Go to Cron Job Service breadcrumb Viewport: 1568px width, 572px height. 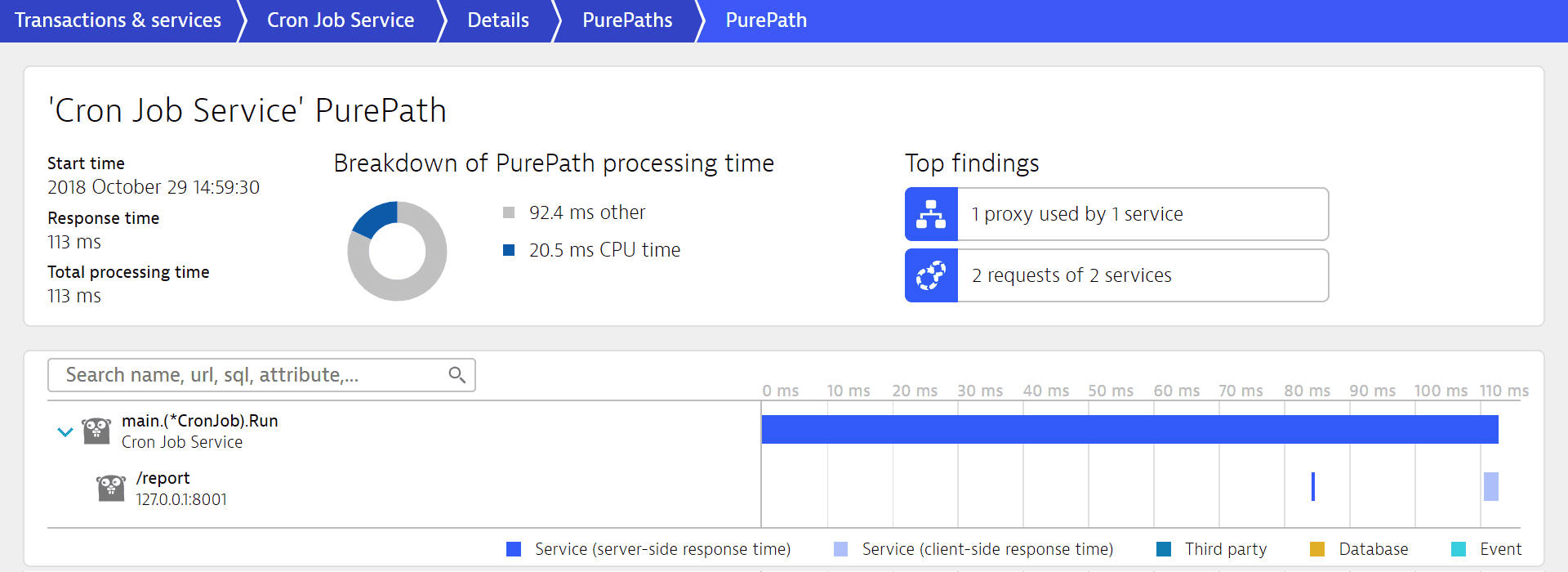click(341, 20)
